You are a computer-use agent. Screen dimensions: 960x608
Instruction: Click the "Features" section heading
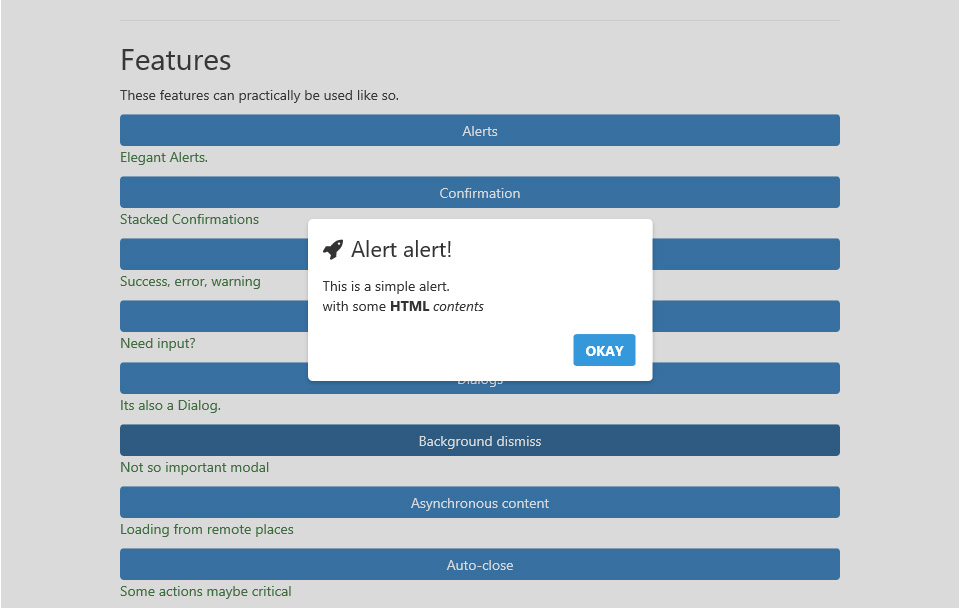pos(176,61)
